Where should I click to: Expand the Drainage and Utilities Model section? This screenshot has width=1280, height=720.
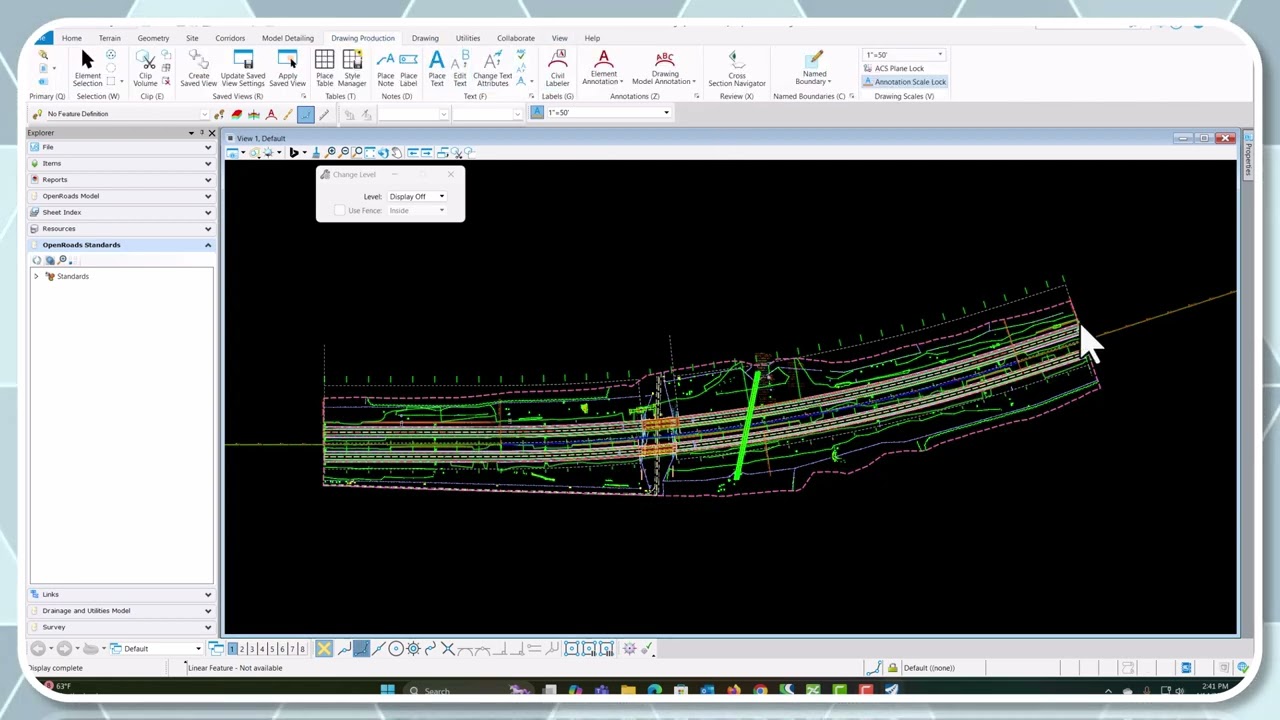pos(121,610)
